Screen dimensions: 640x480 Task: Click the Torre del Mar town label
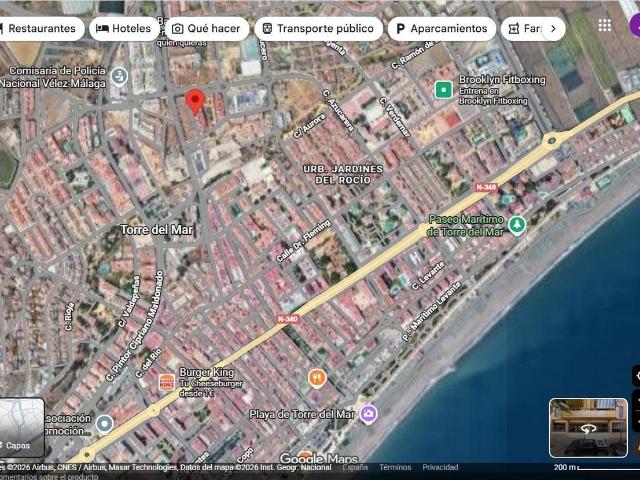(157, 230)
